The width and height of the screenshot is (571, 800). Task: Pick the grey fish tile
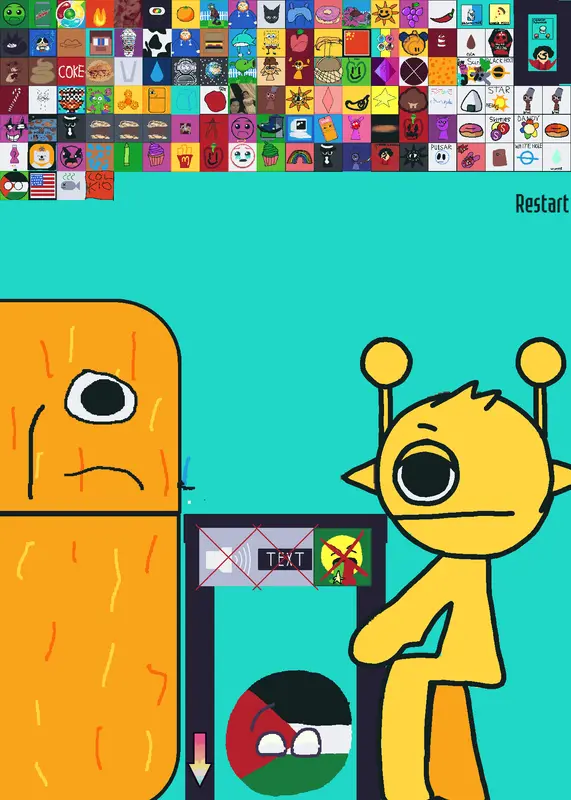(71, 186)
